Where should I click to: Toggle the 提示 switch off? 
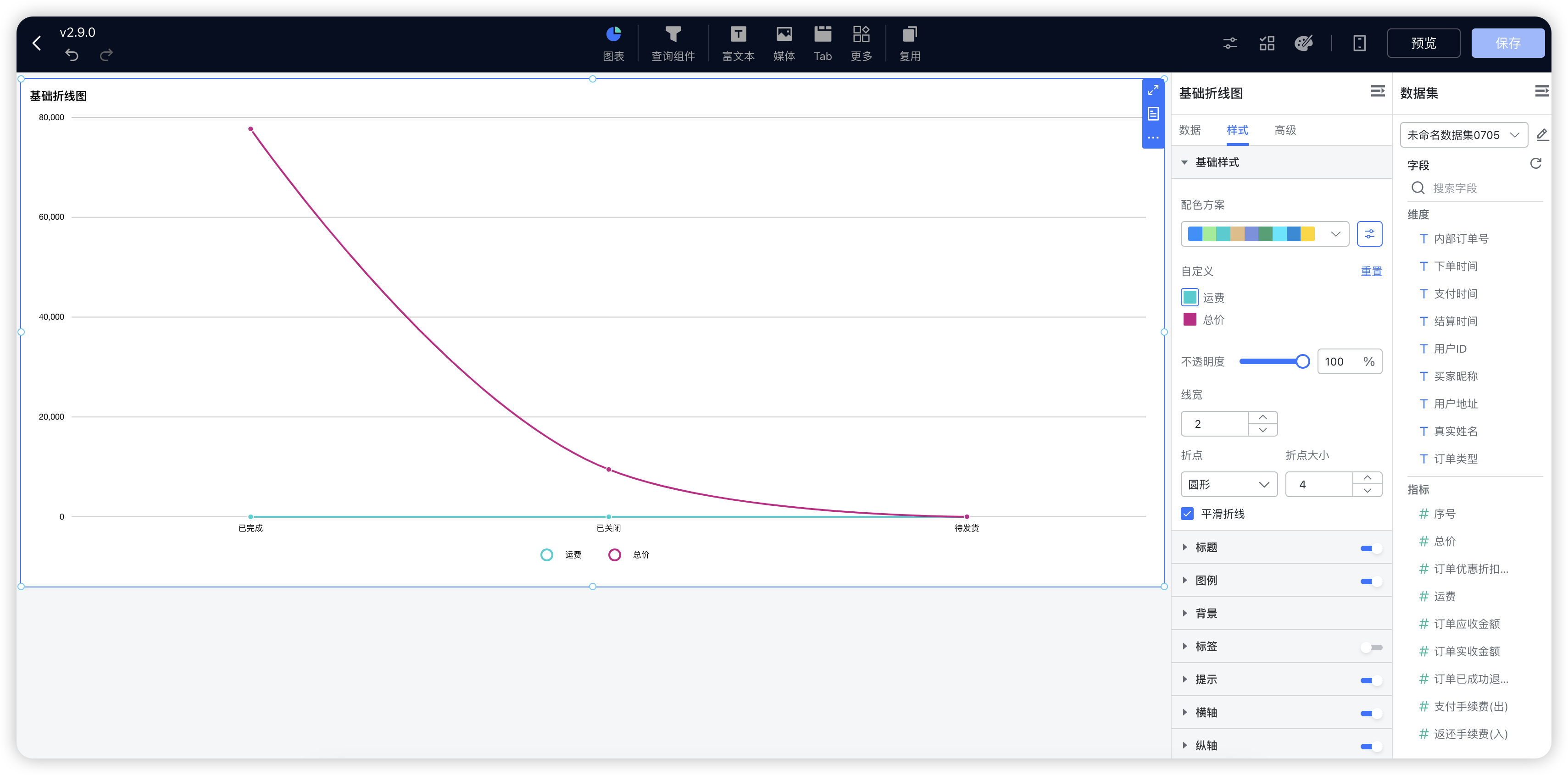1371,680
